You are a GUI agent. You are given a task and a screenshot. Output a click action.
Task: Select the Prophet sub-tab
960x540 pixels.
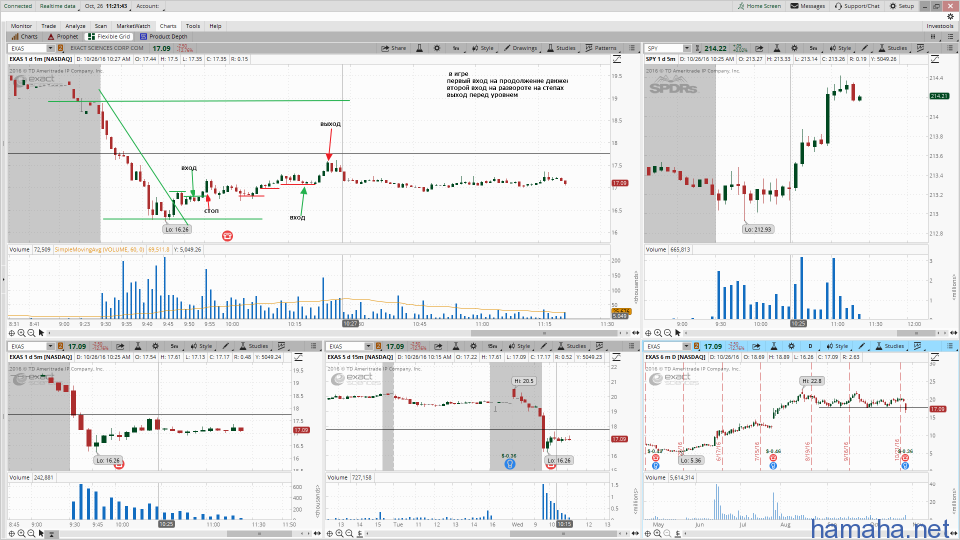point(63,37)
